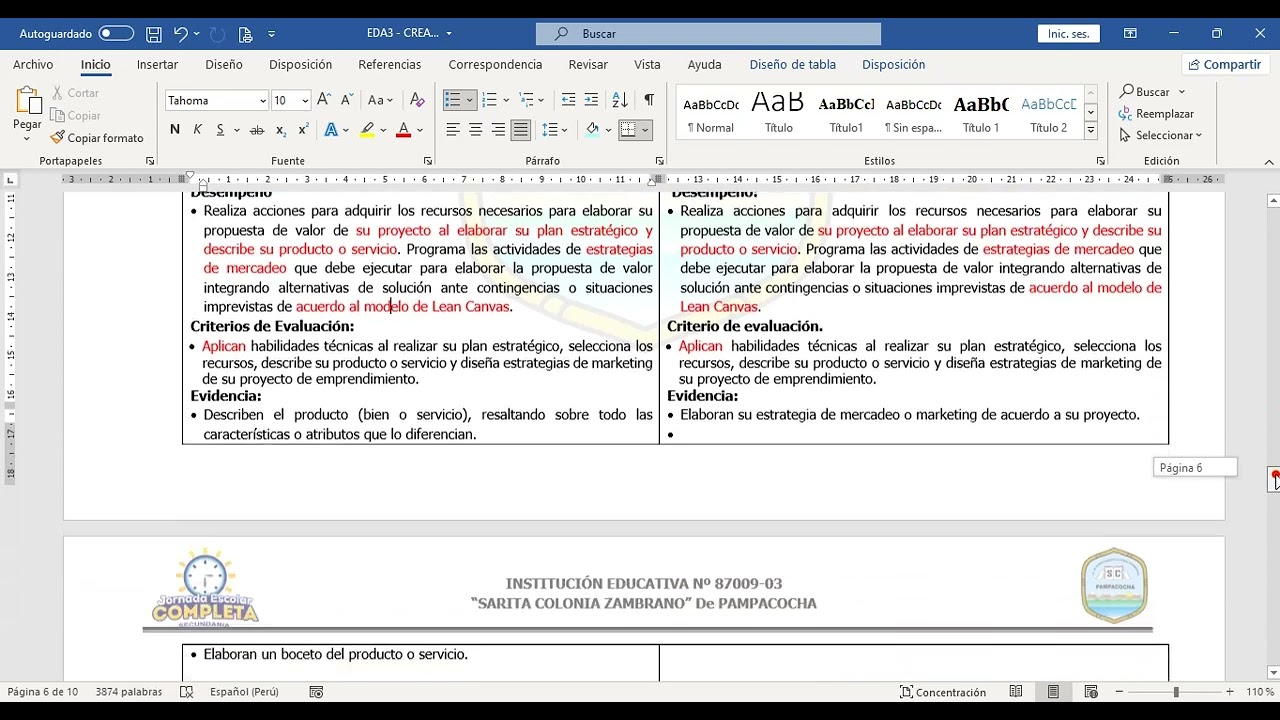Image resolution: width=1280 pixels, height=720 pixels.
Task: Expand the underline style dropdown arrow
Action: (x=237, y=130)
